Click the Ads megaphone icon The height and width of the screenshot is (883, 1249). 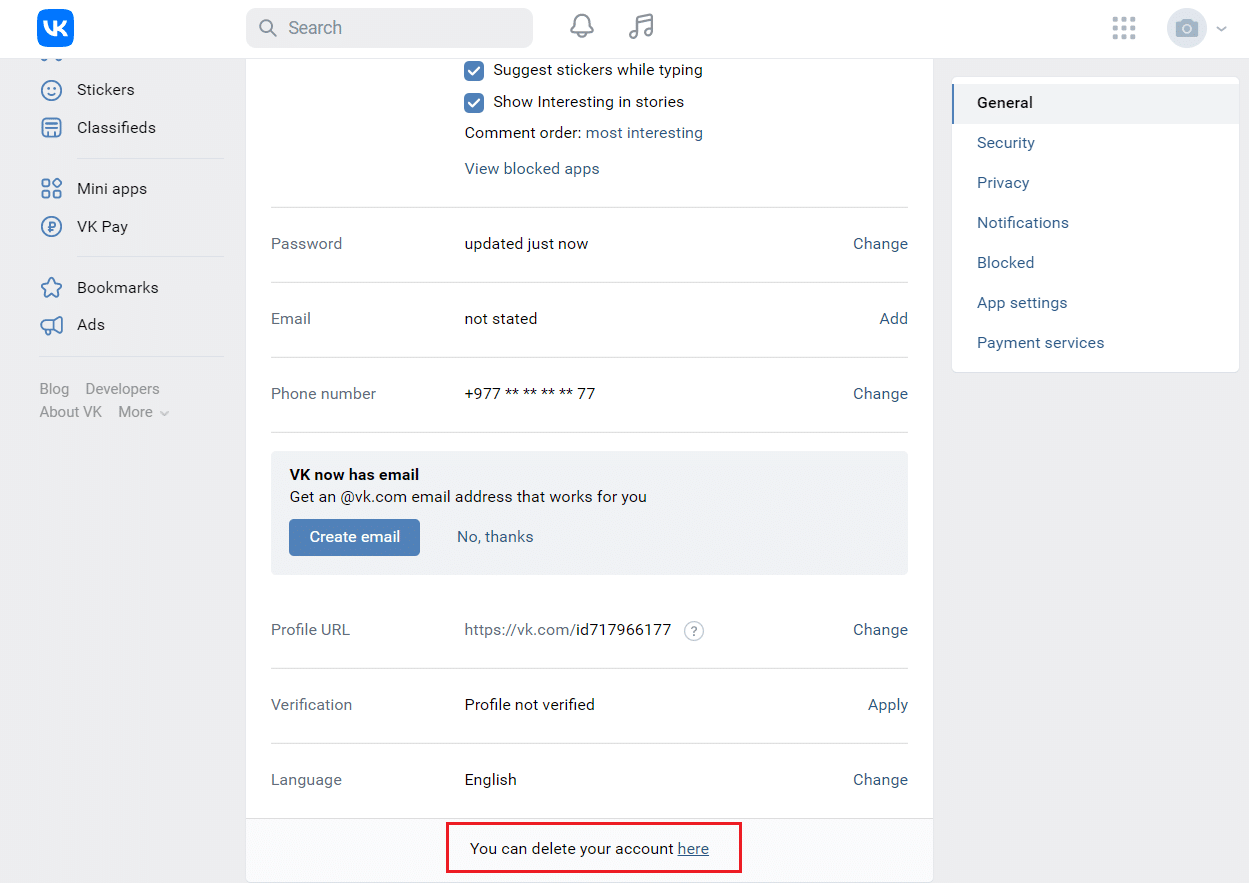click(51, 325)
